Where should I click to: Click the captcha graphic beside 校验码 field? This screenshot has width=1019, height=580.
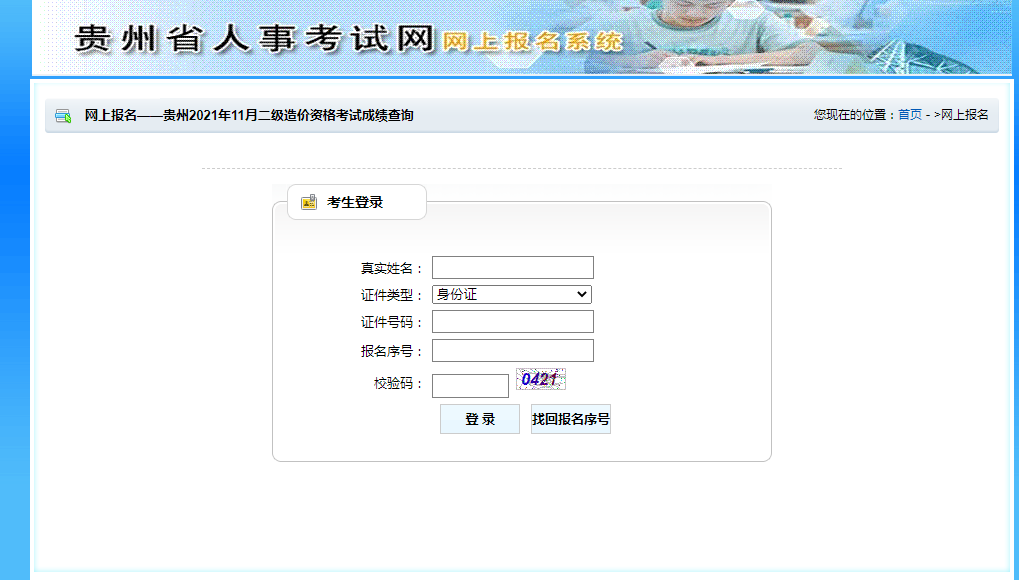point(541,381)
